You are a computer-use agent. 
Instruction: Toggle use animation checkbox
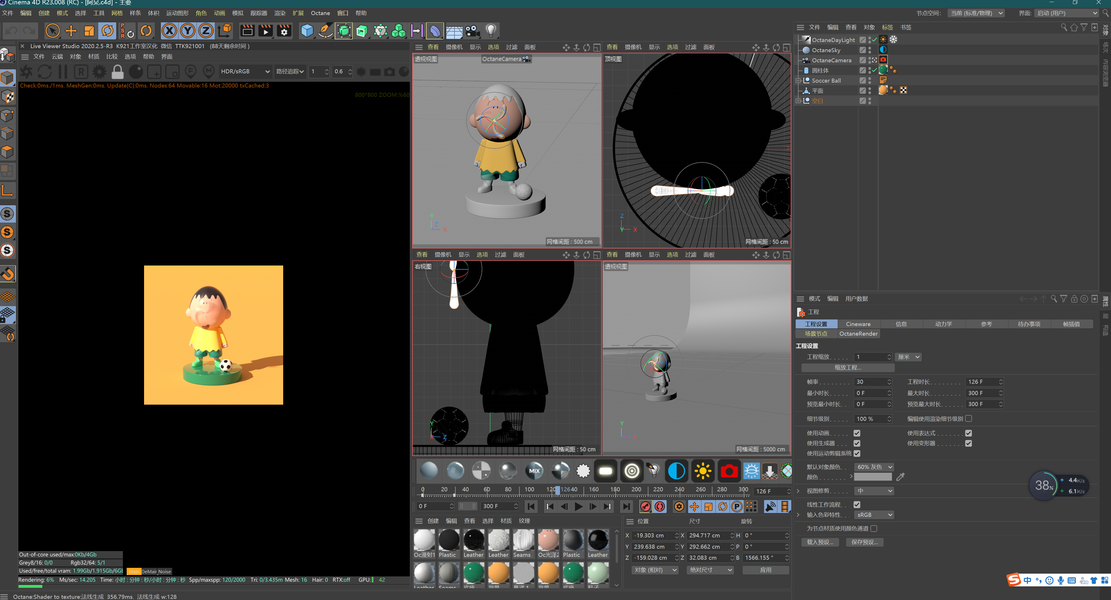click(857, 433)
